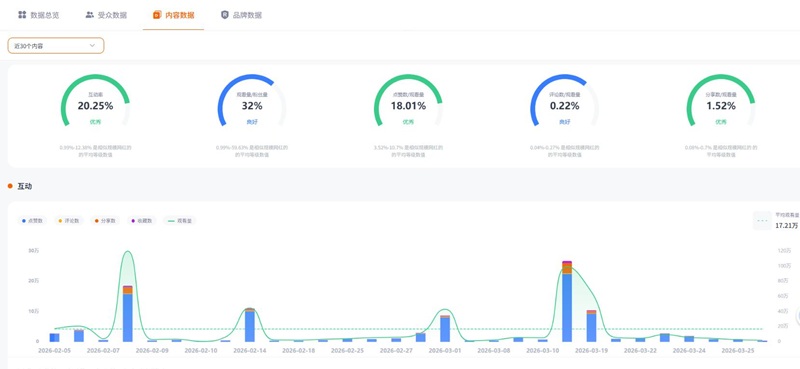Click the 0.22% comments-to-views gauge
800x369 pixels.
click(x=564, y=102)
